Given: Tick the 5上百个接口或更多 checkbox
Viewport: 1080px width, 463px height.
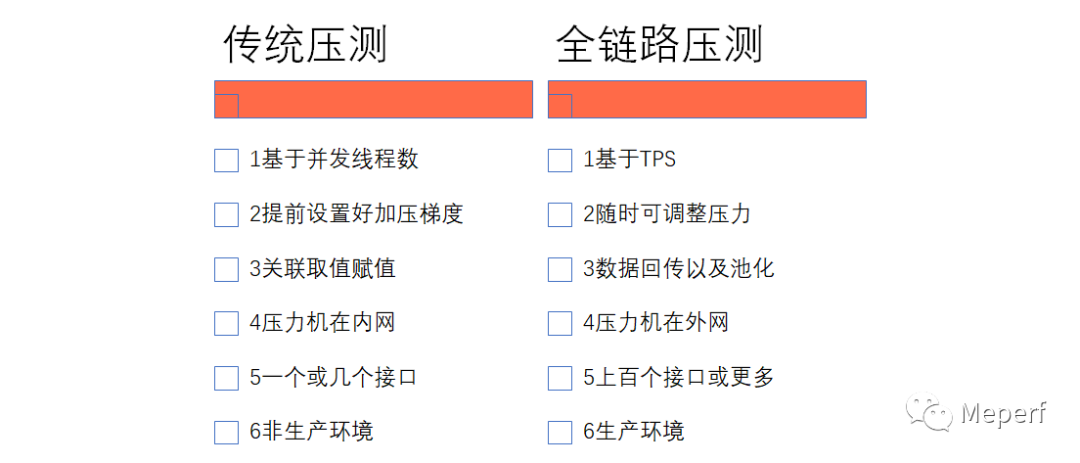Looking at the screenshot, I should click(560, 378).
